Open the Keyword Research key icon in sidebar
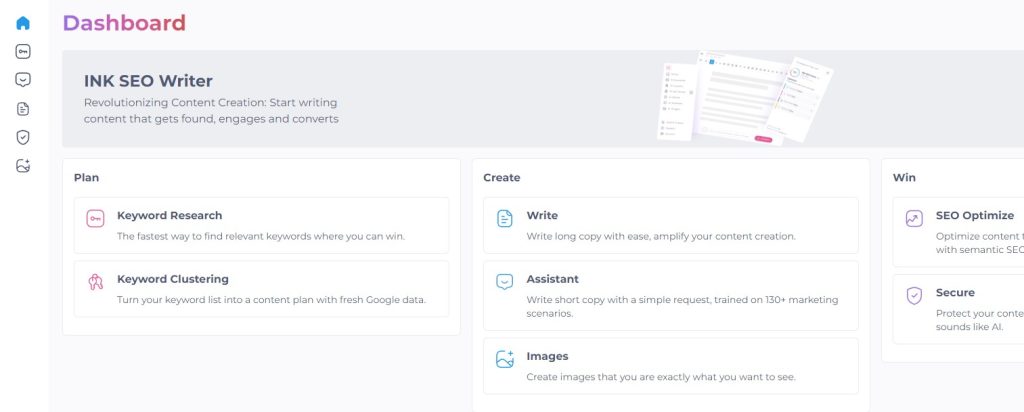This screenshot has height=412, width=1024. coord(23,52)
